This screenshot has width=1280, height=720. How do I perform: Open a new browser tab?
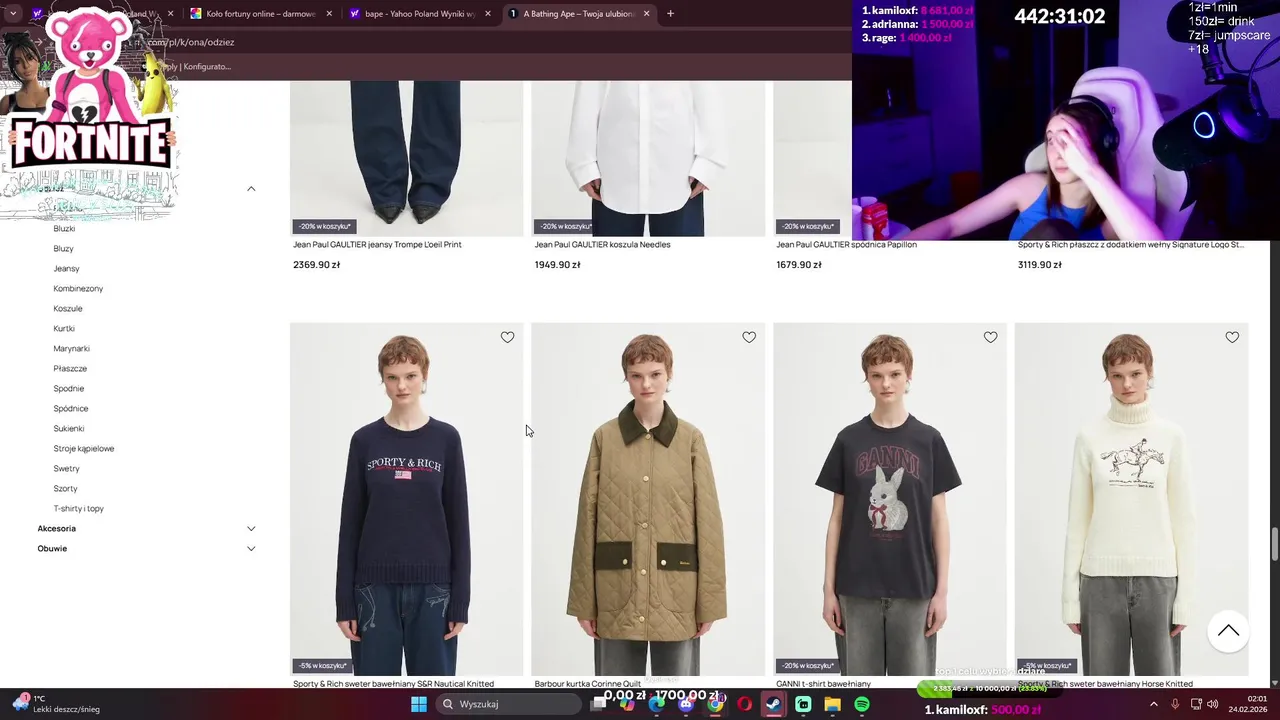click(x=670, y=14)
